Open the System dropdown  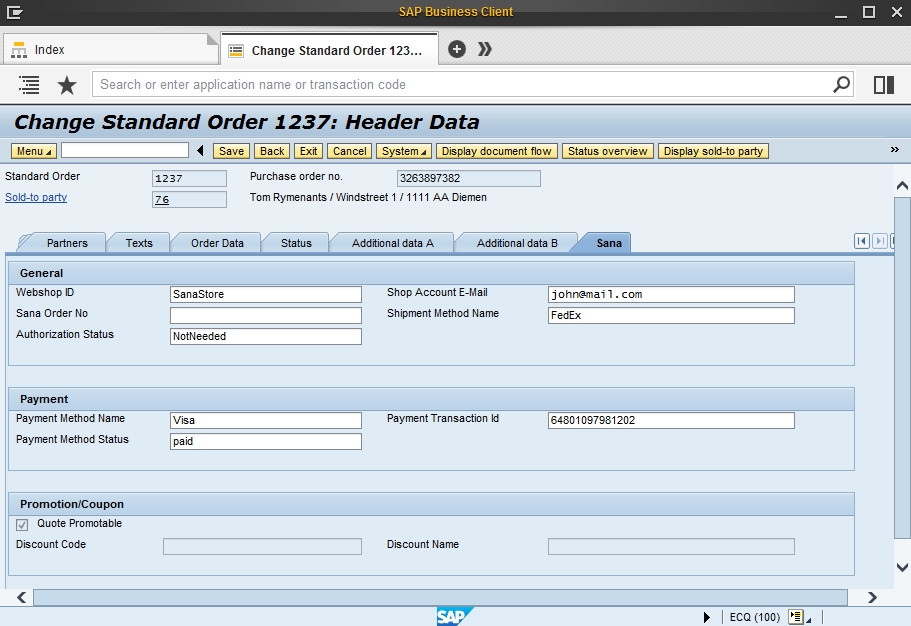(404, 151)
